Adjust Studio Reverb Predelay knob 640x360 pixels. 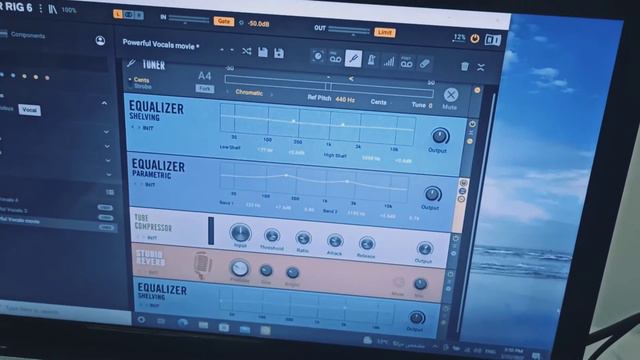[239, 268]
